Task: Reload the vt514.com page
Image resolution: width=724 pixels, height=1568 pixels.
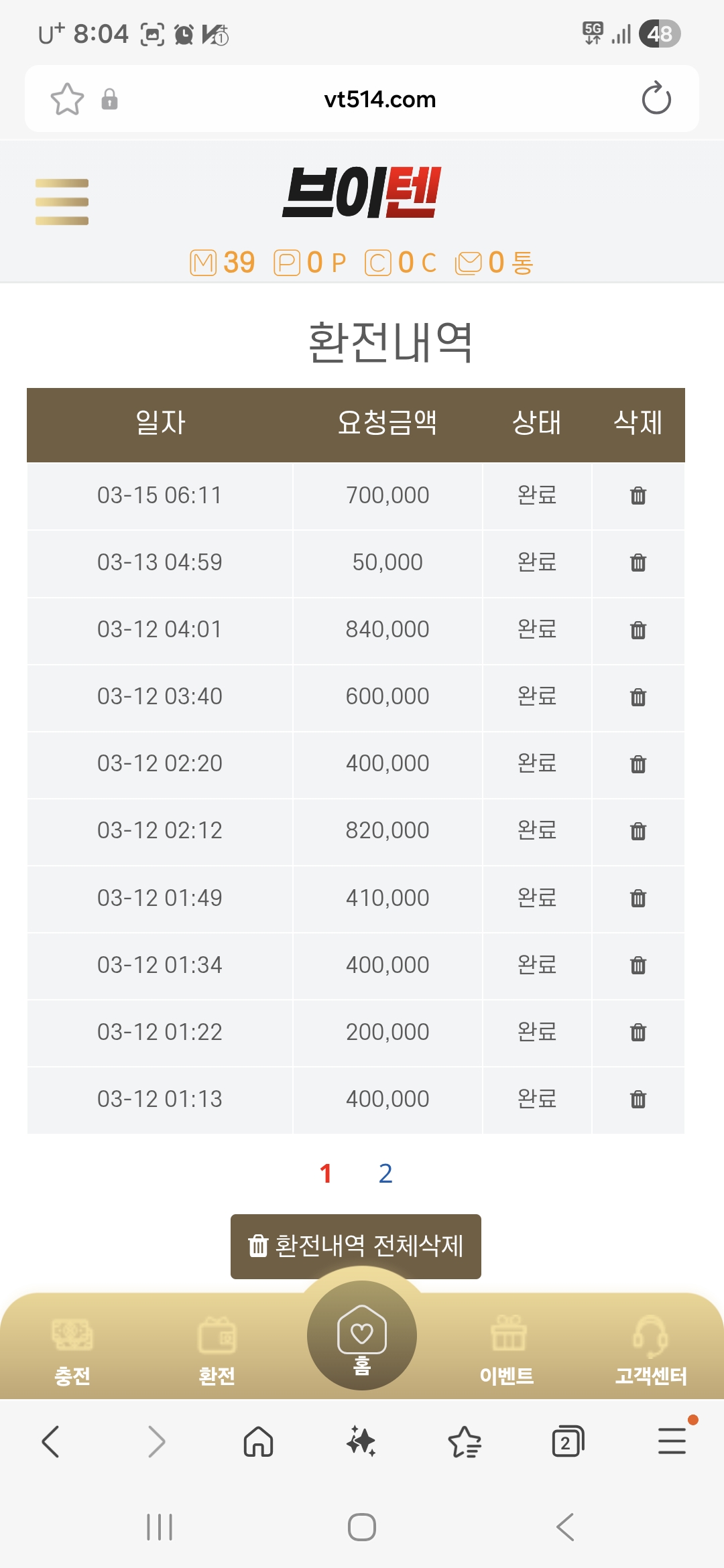Action: [x=656, y=99]
